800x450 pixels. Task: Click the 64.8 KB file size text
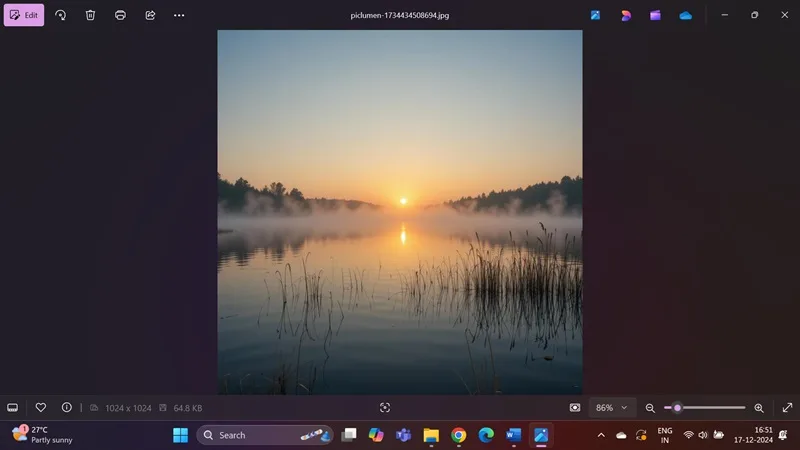click(188, 408)
